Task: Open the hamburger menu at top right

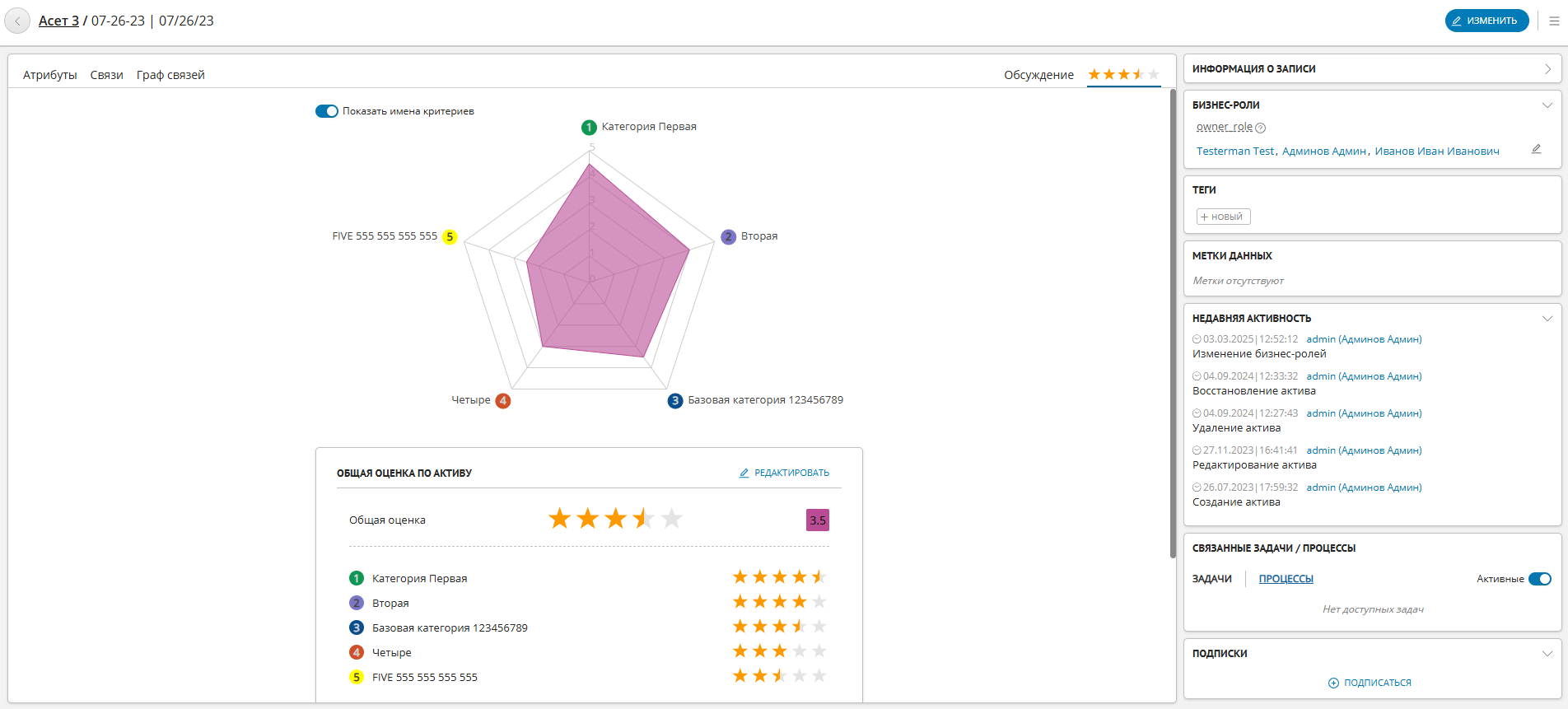Action: 1554,21
